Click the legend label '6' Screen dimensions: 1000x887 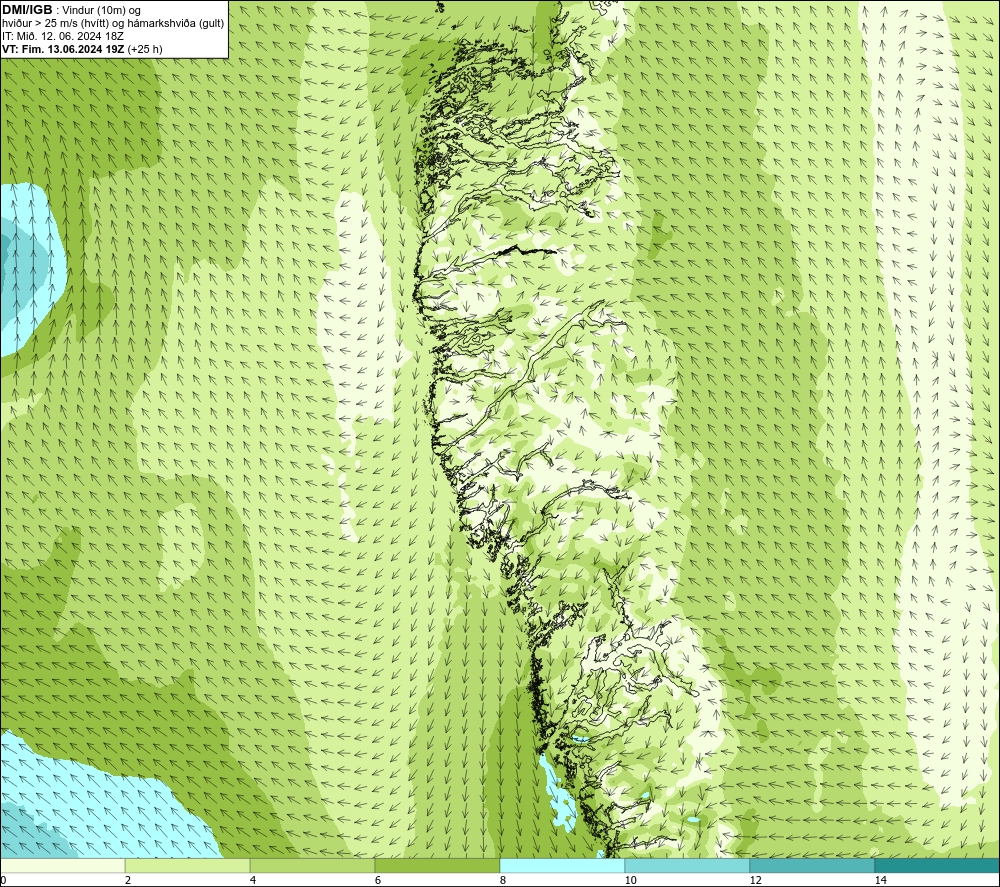pos(378,880)
